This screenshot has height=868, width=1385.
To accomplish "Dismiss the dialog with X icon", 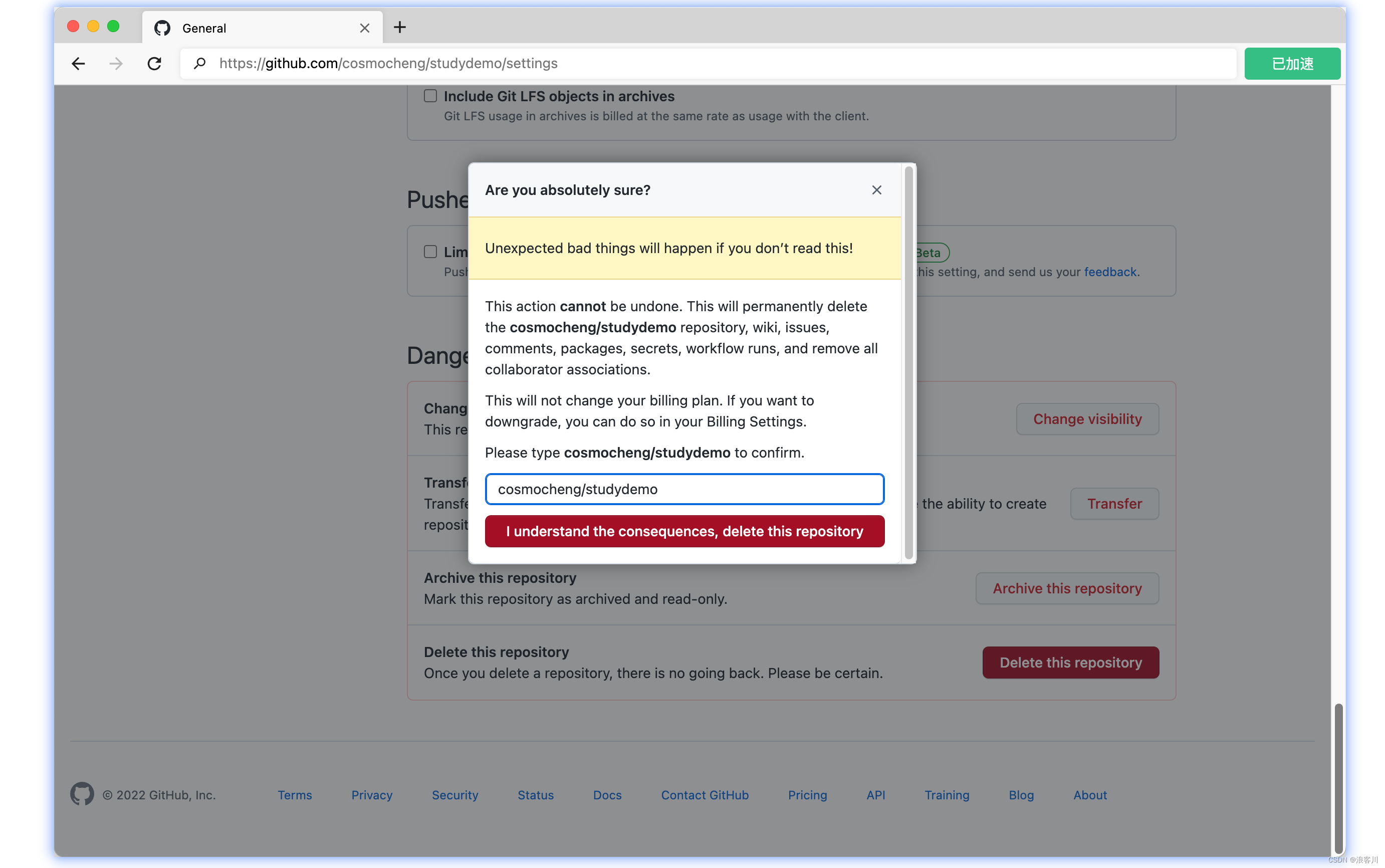I will 876,190.
